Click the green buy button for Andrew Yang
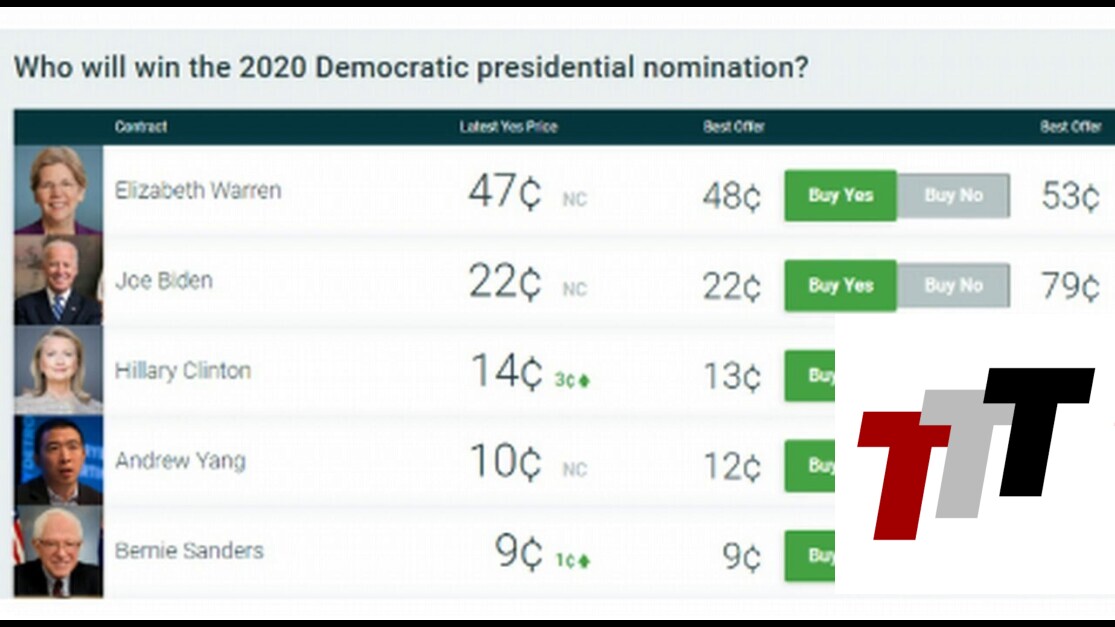The width and height of the screenshot is (1115, 627). 810,466
